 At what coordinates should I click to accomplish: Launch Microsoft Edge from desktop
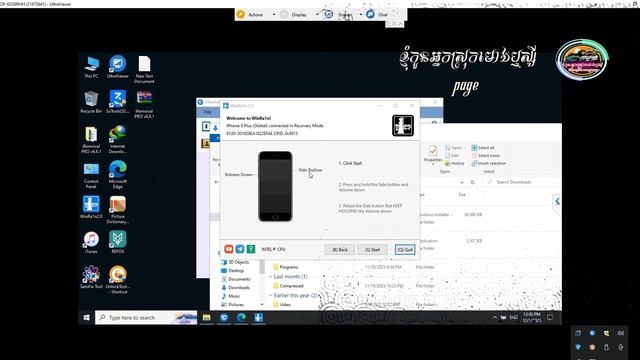[118, 175]
